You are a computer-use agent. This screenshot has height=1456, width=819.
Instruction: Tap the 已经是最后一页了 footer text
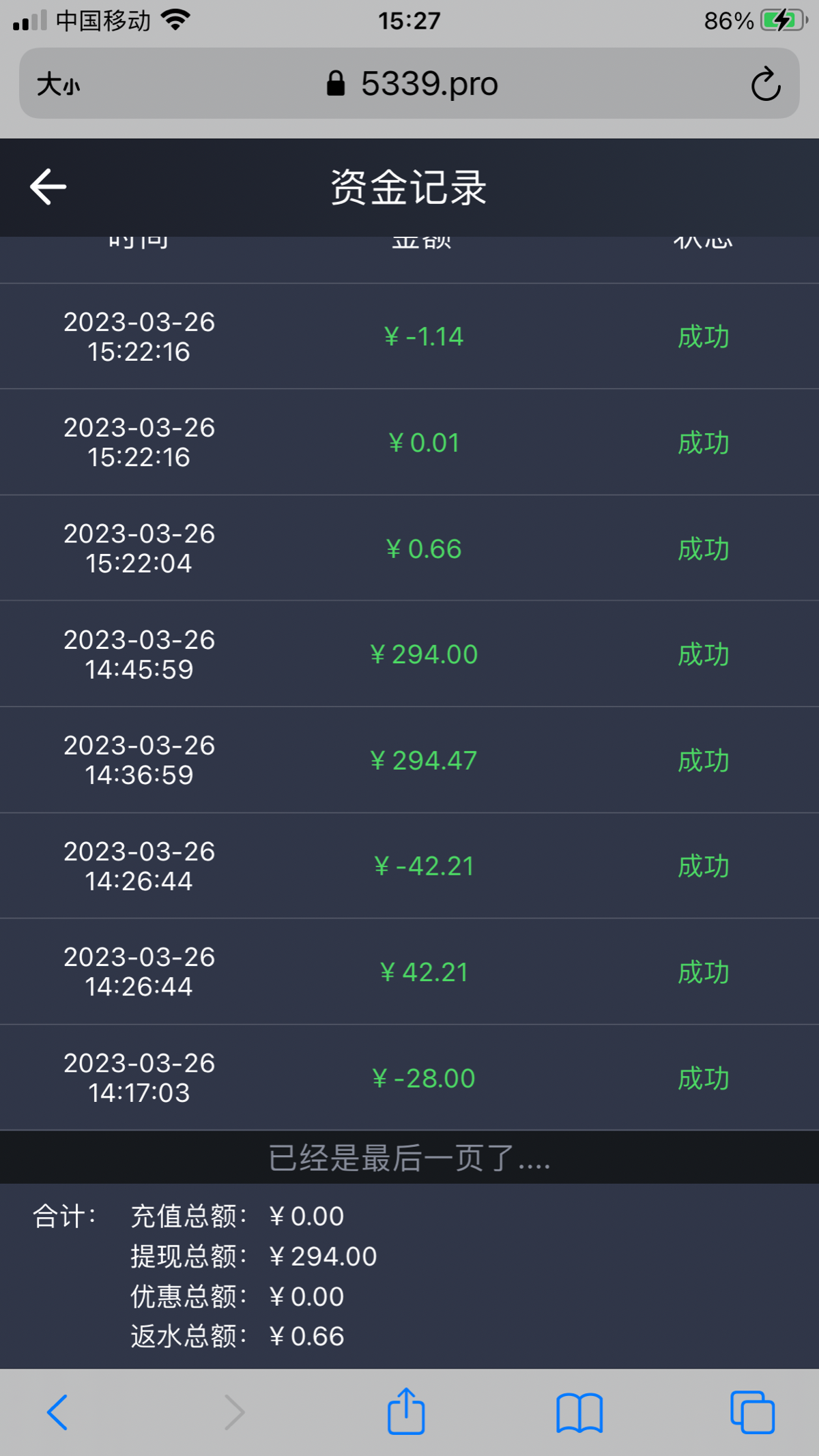coord(409,1158)
